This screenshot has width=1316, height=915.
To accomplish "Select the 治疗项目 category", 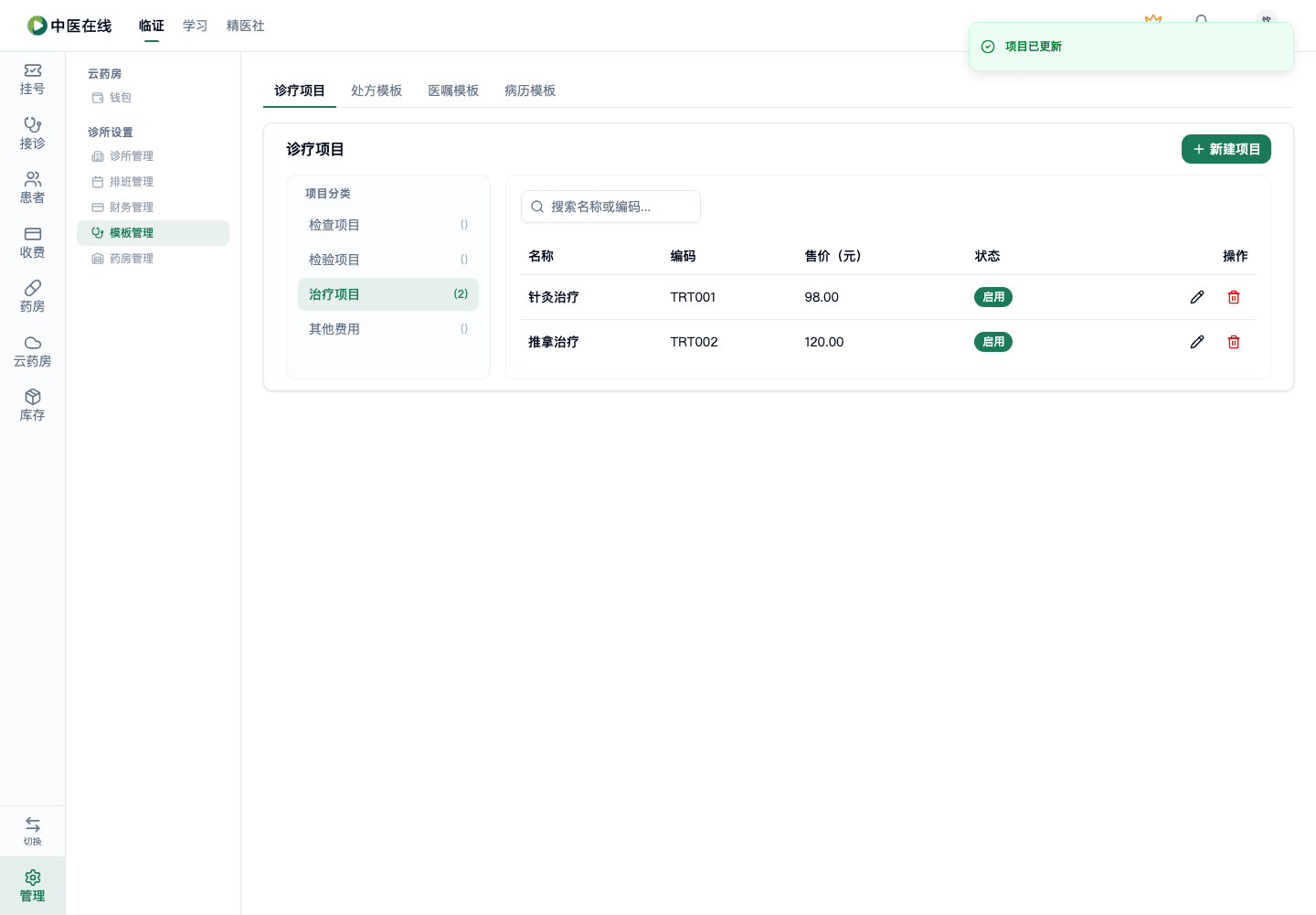I will [388, 294].
